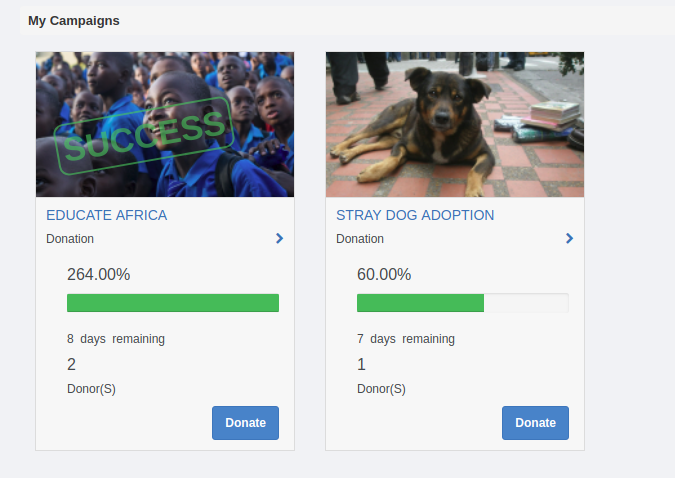Click the SUCCESS stamp on campaign image

tap(143, 139)
